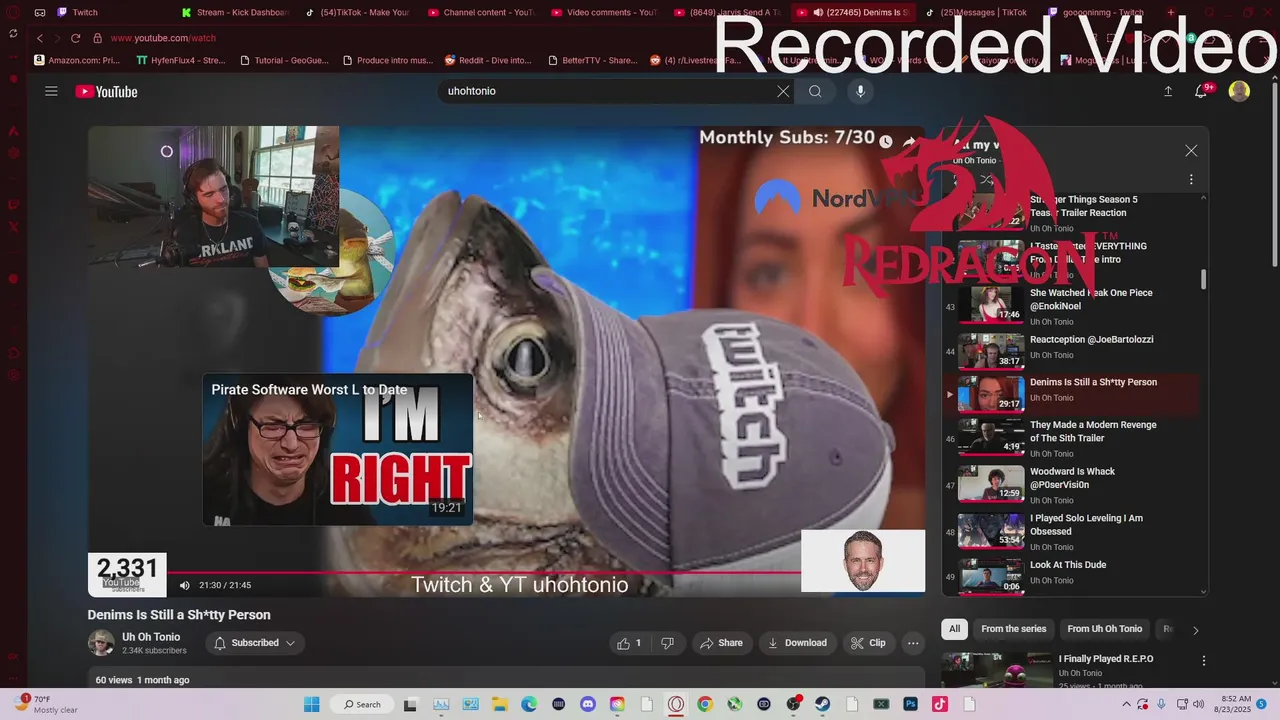Open Google Chrome from the taskbar
The width and height of the screenshot is (1280, 720).
click(x=705, y=704)
